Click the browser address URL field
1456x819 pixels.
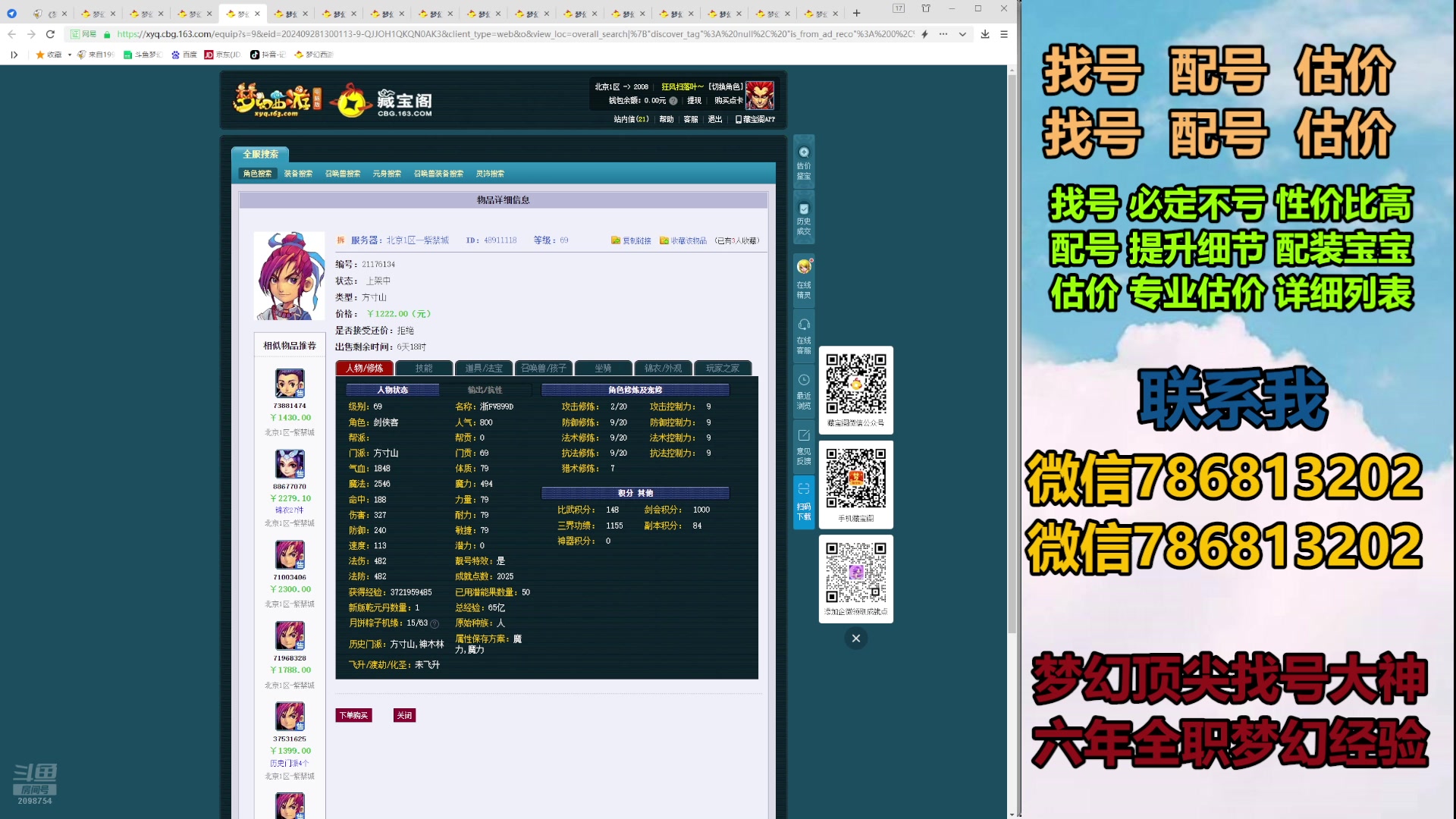pyautogui.click(x=516, y=34)
